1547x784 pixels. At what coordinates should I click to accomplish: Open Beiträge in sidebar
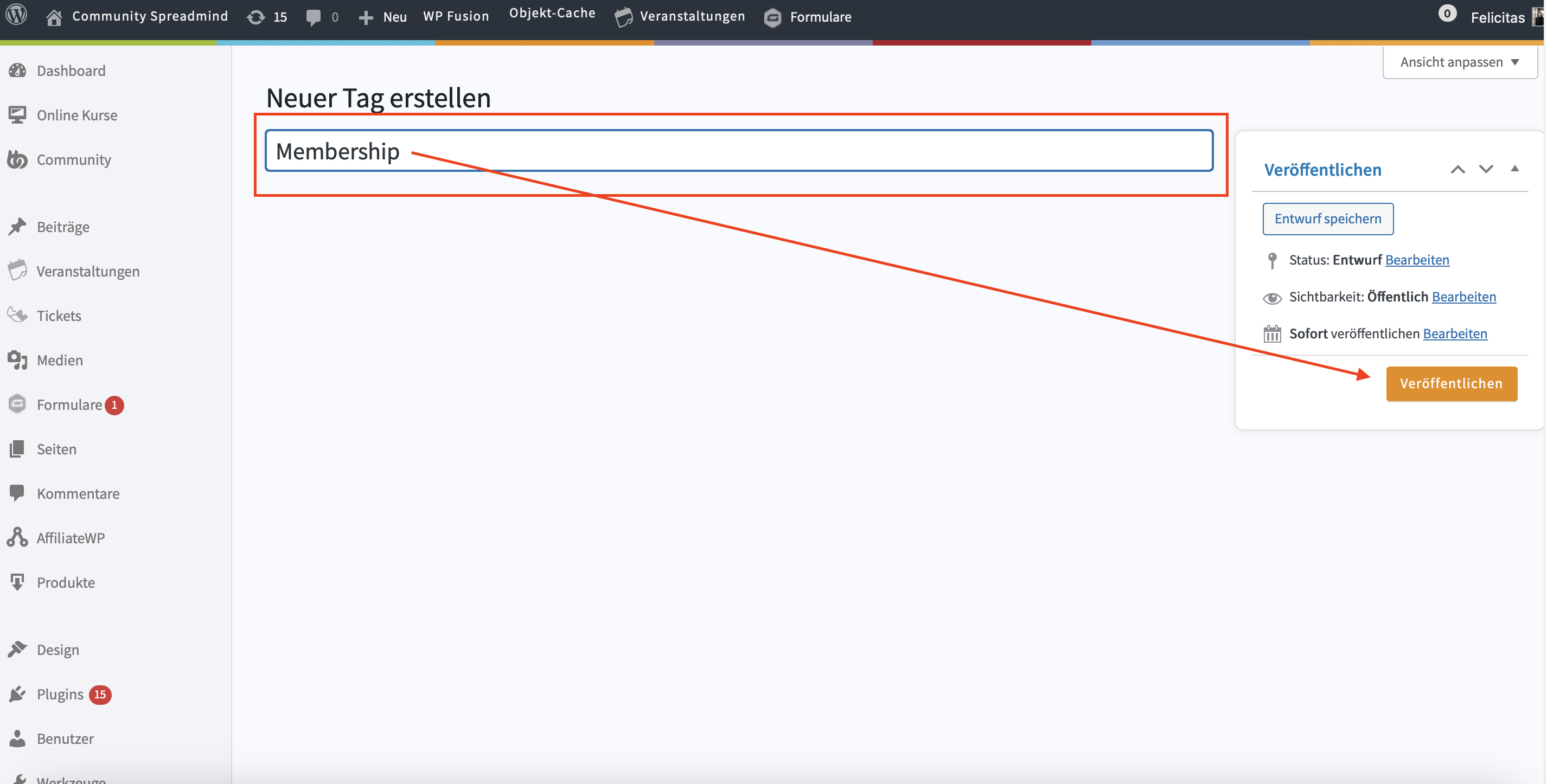click(63, 227)
